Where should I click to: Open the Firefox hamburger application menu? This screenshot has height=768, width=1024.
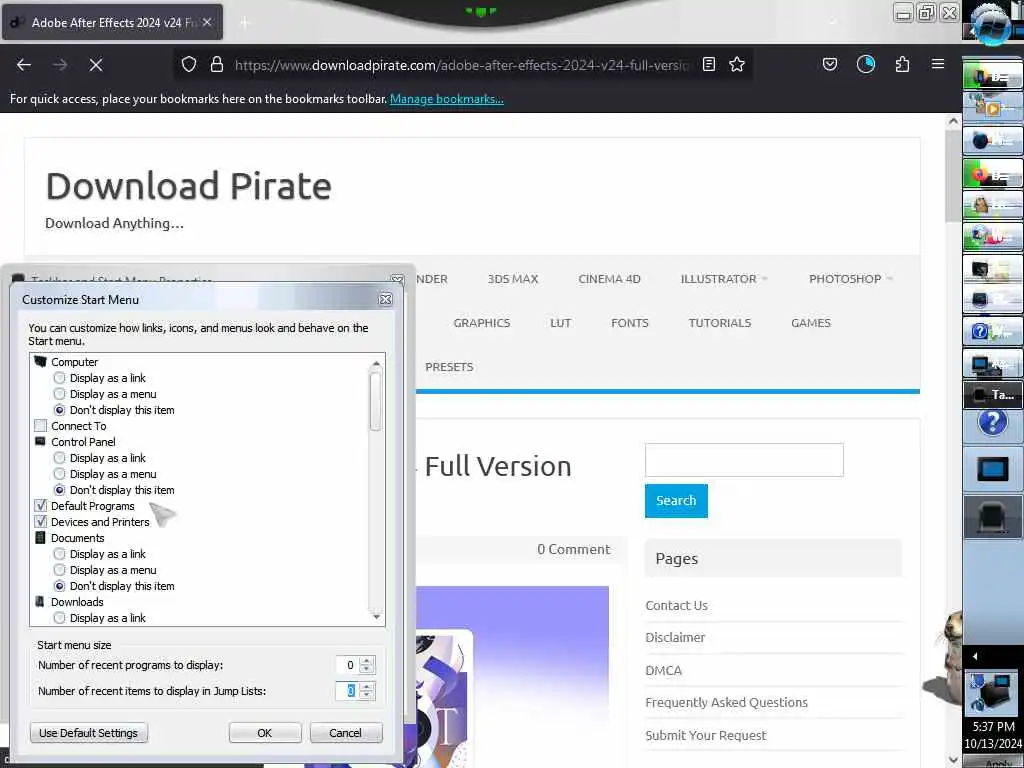click(938, 64)
